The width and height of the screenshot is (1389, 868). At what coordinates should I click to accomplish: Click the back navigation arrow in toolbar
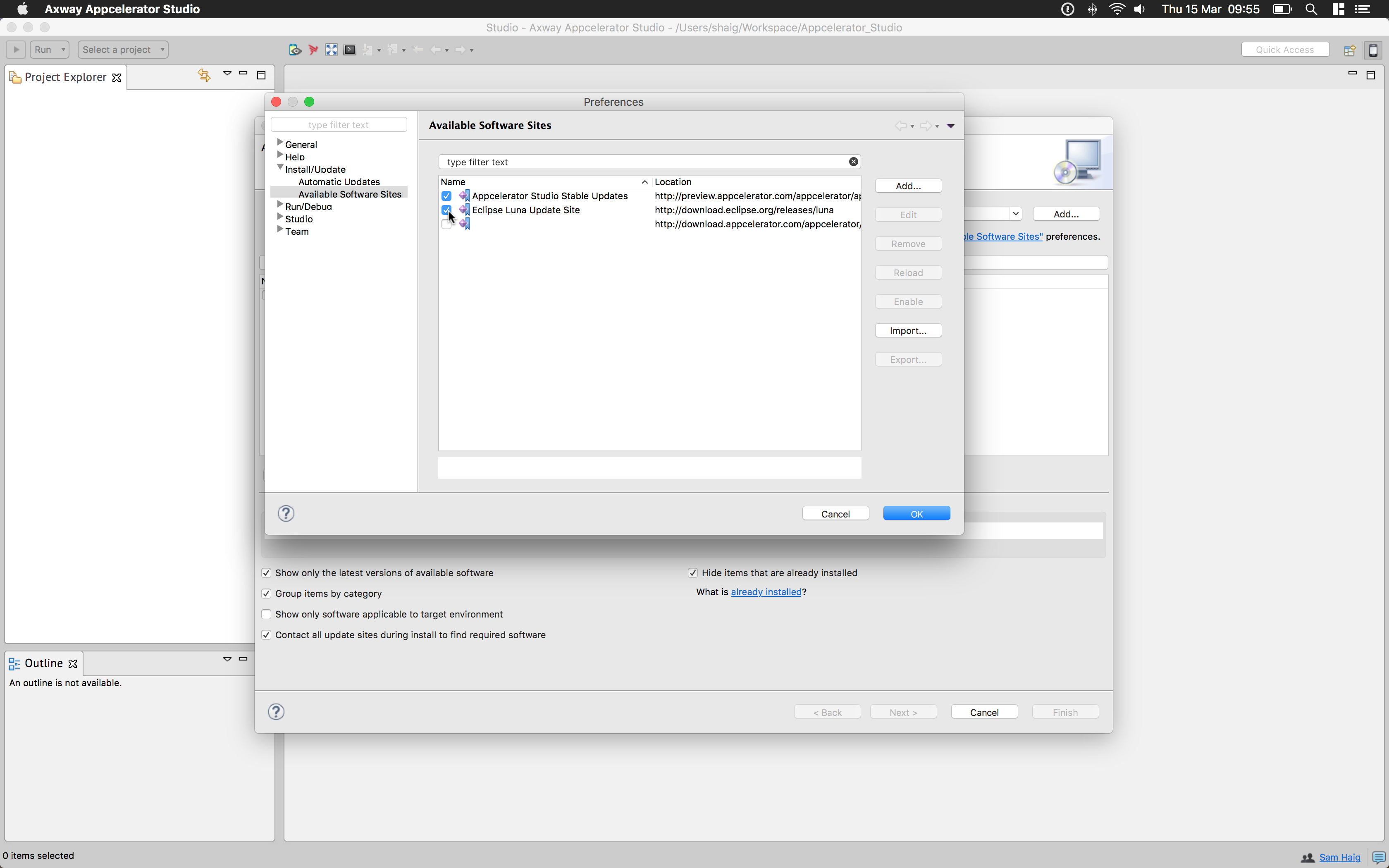(436, 50)
